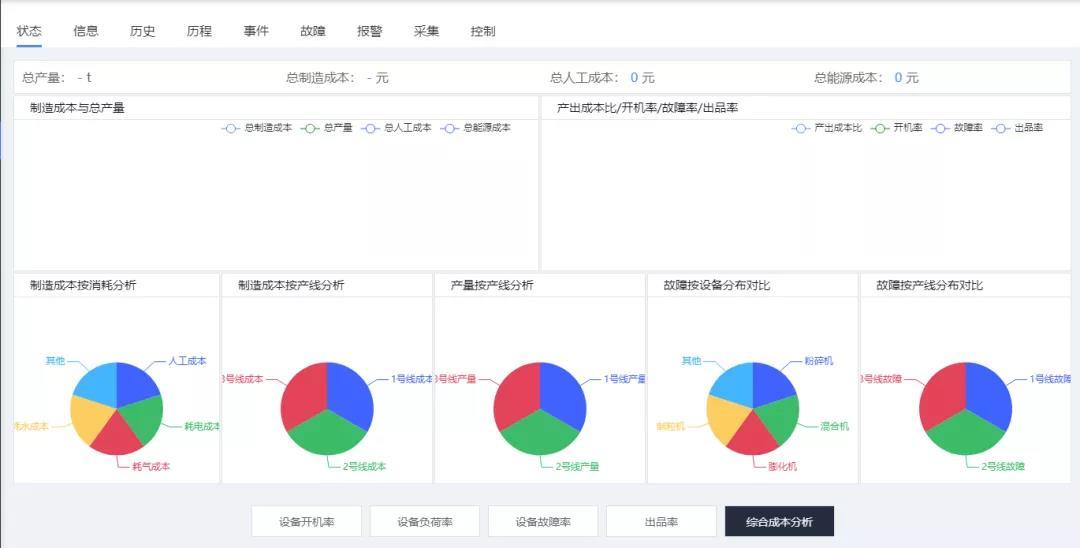Click the 出品率 bottom button
Image resolution: width=1080 pixels, height=548 pixels.
(661, 522)
